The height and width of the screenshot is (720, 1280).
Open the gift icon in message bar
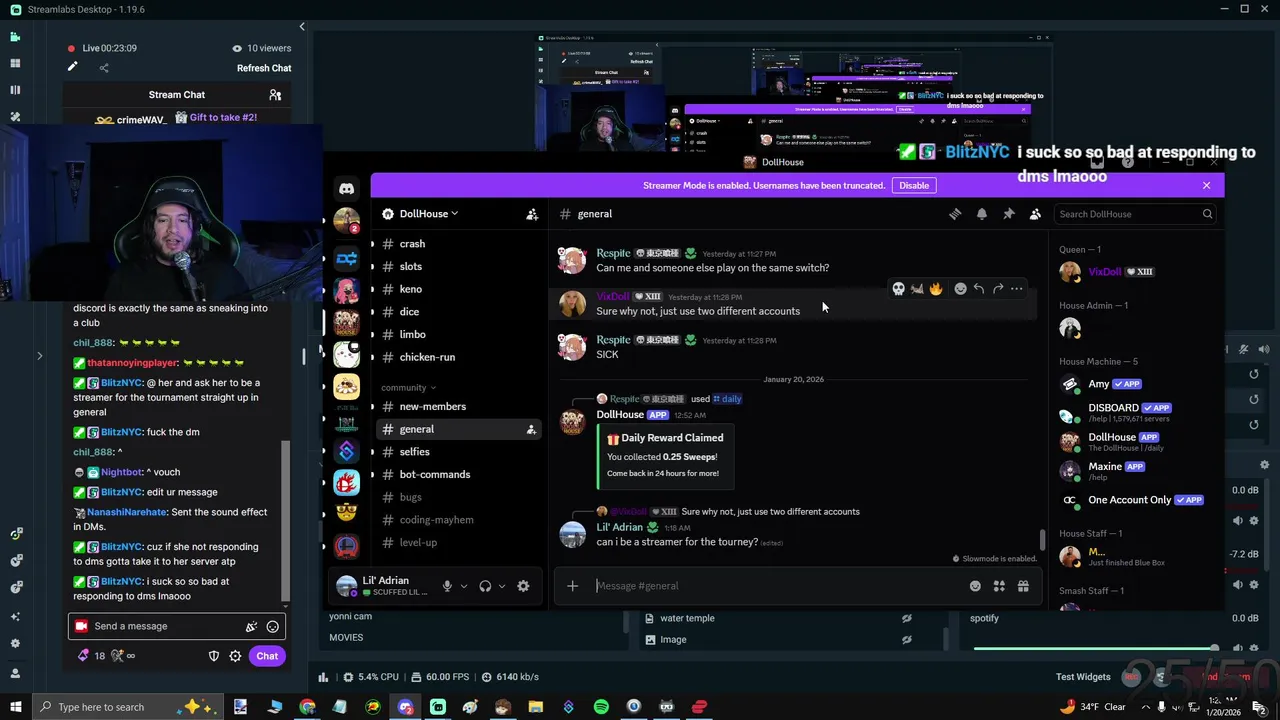(x=1023, y=586)
